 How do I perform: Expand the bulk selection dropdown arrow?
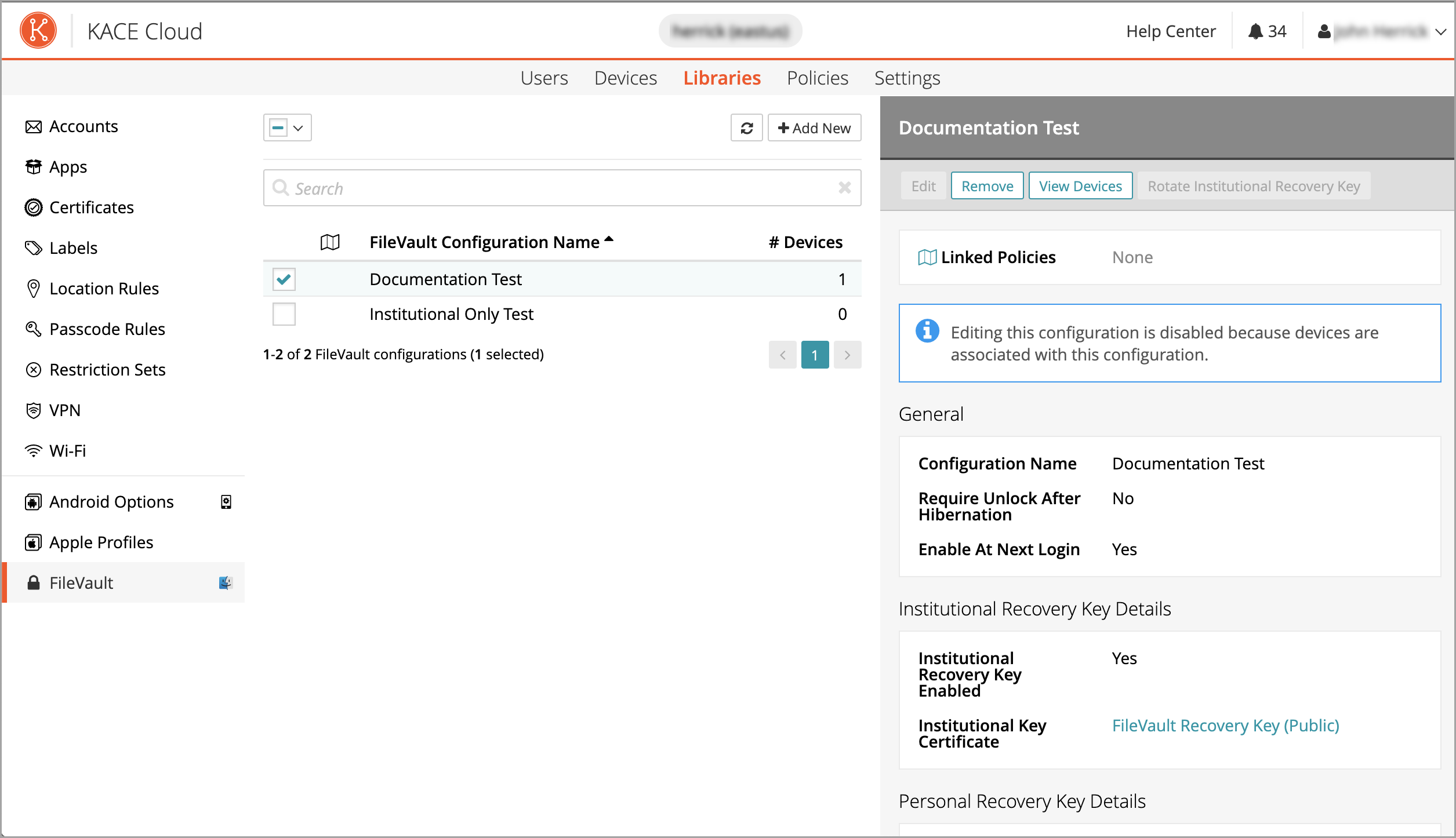coord(299,128)
